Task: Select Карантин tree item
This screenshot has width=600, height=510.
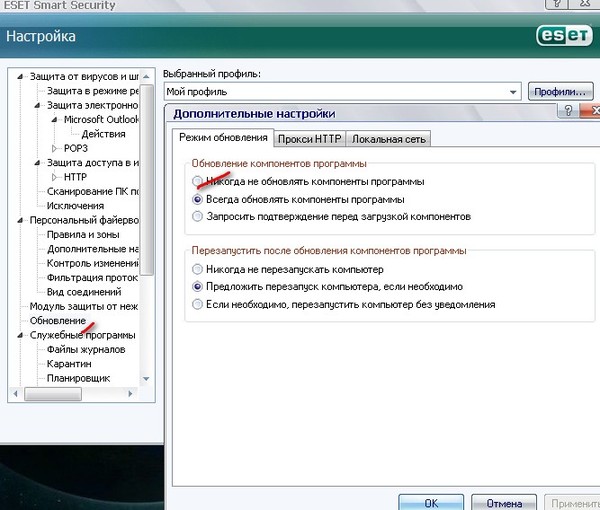Action: click(x=69, y=364)
